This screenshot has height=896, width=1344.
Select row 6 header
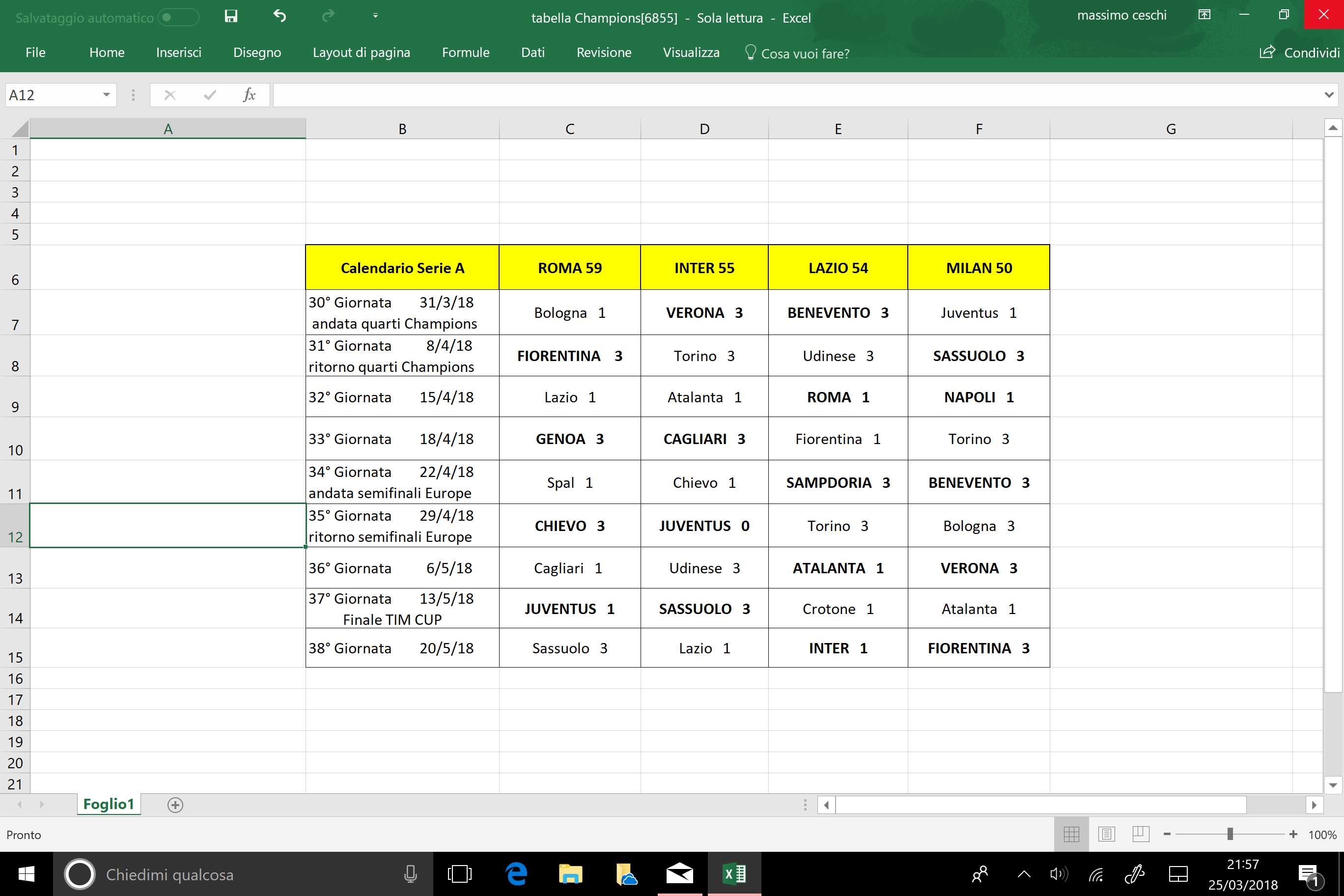15,267
